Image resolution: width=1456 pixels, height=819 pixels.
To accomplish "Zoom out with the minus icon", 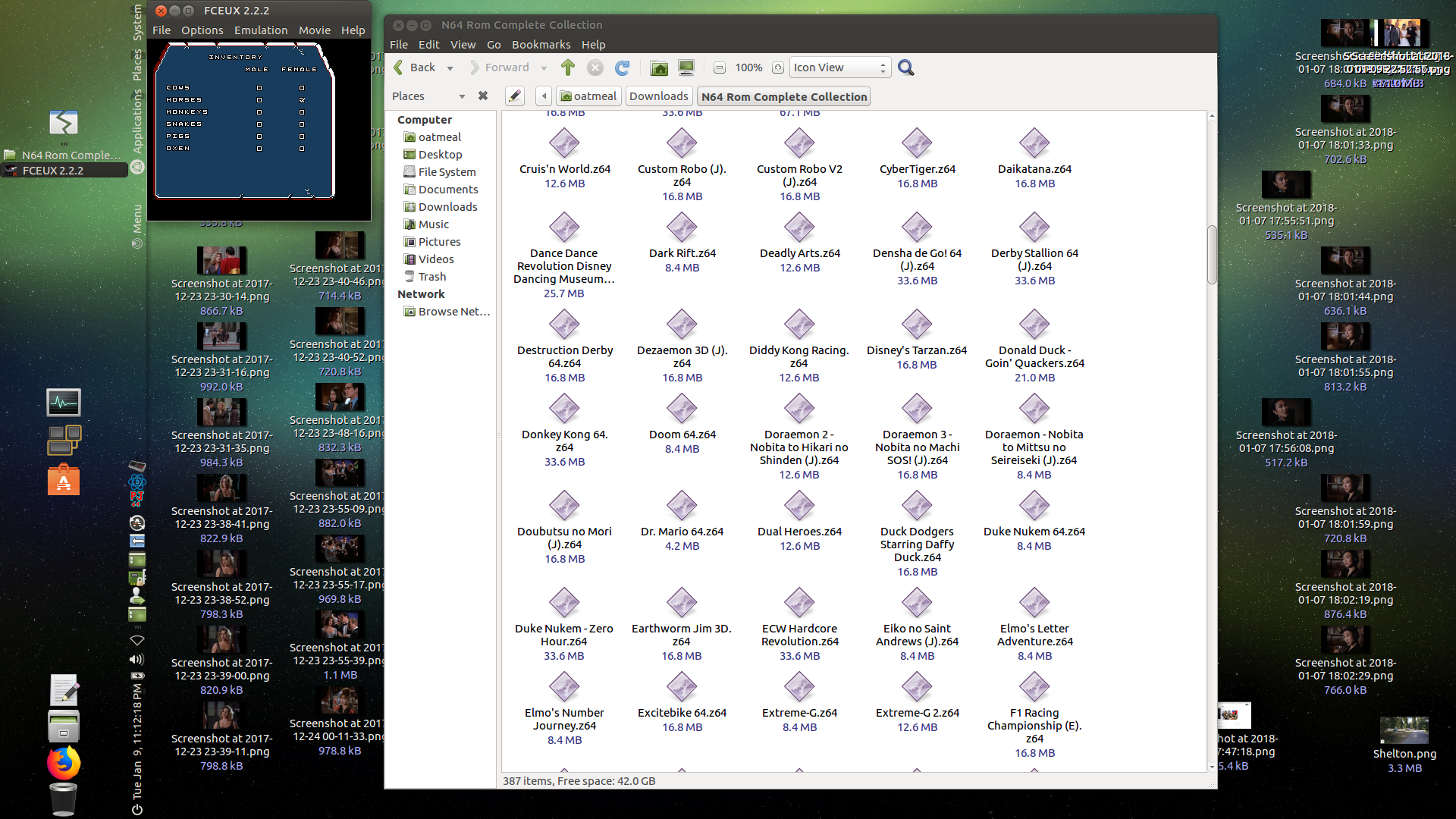I will tap(720, 67).
